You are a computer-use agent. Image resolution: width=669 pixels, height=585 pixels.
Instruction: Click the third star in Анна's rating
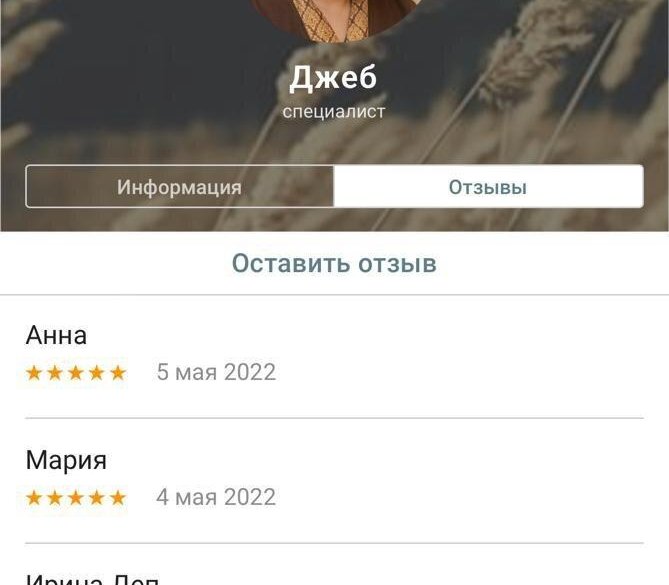tap(76, 373)
